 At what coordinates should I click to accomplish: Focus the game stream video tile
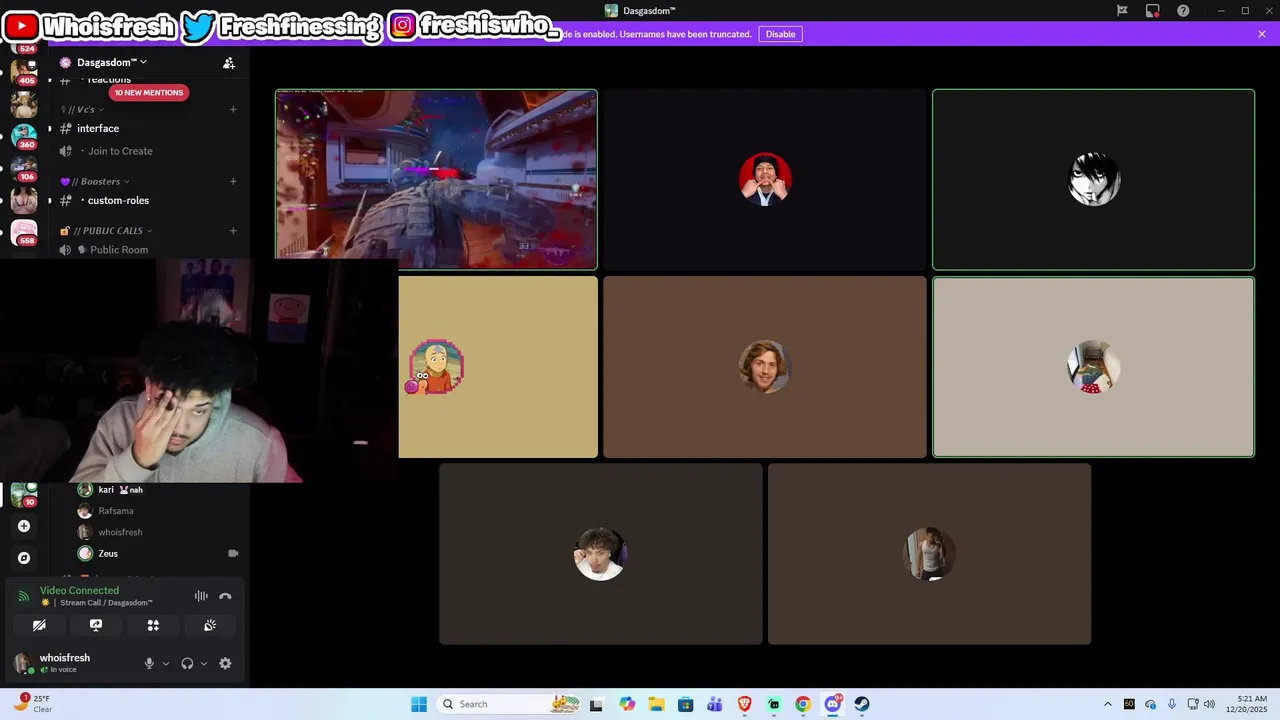[436, 180]
